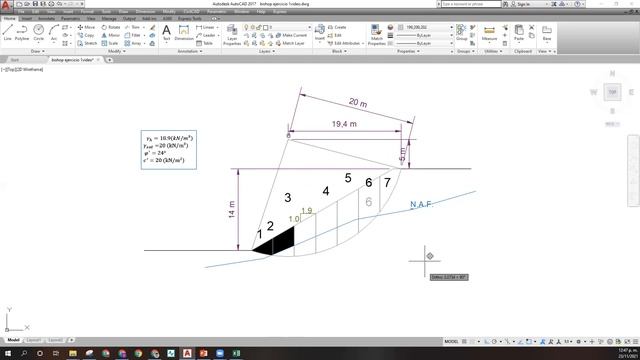
Task: Select the Circle tool
Action: 38,33
